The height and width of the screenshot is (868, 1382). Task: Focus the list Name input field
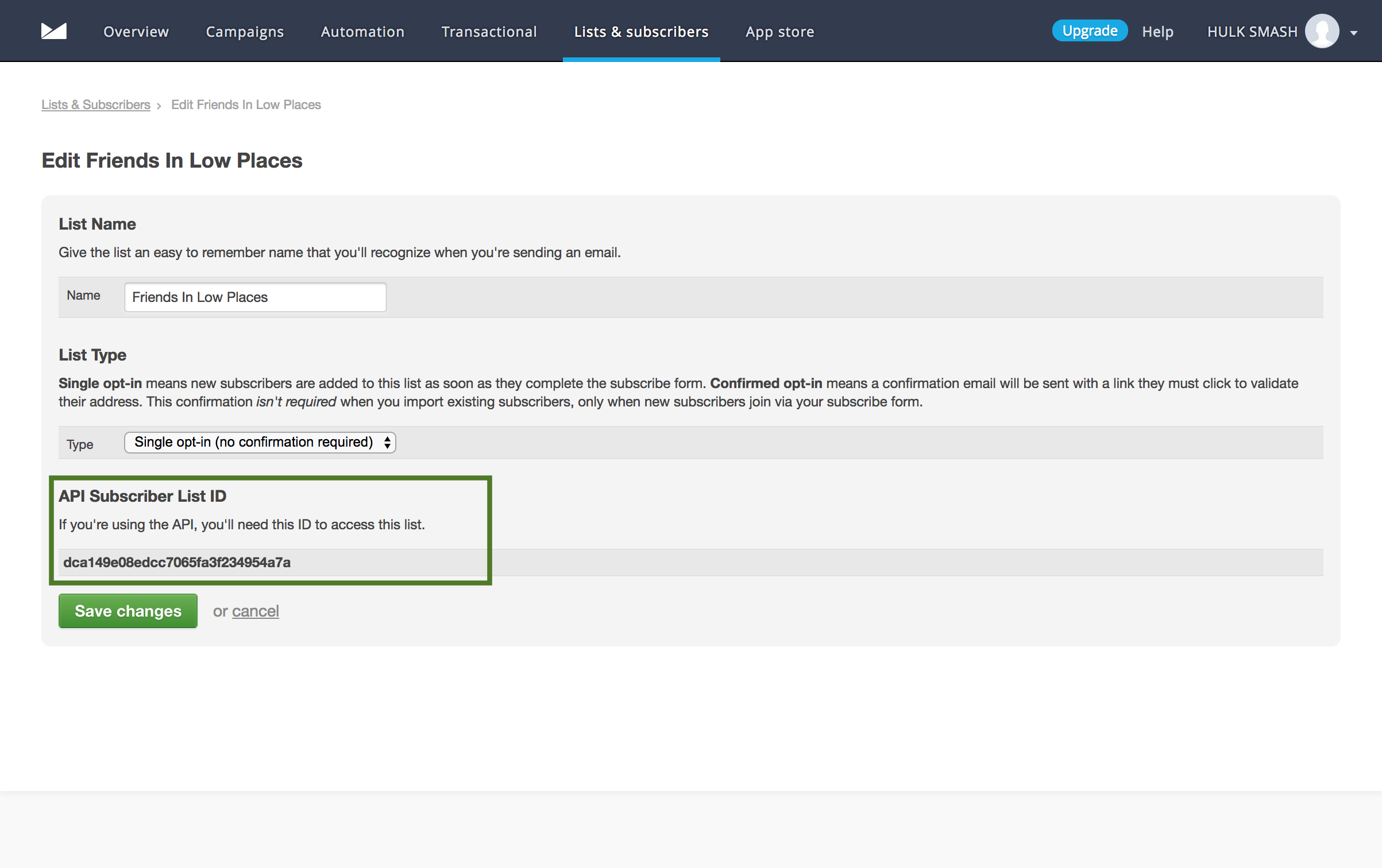click(x=256, y=297)
